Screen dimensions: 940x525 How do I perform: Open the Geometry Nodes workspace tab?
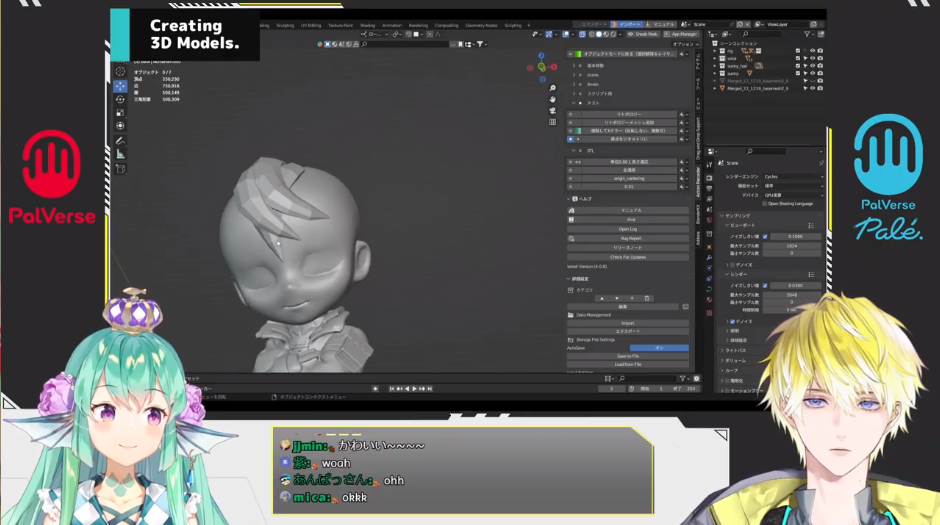(483, 25)
